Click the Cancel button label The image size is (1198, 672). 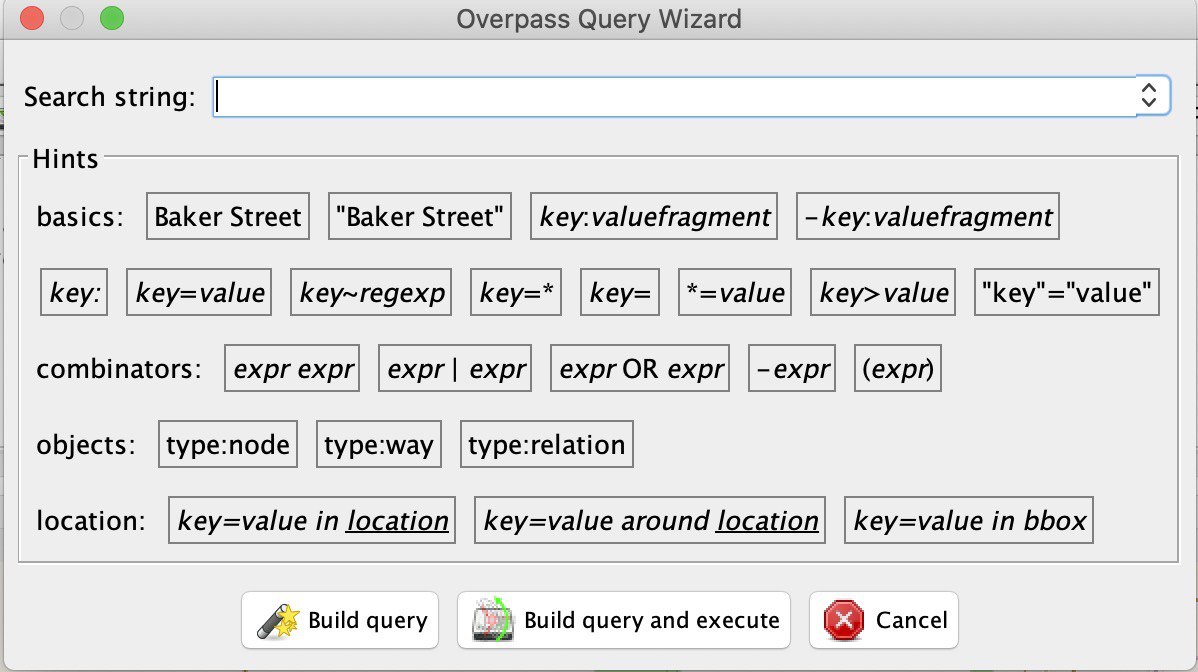point(911,620)
